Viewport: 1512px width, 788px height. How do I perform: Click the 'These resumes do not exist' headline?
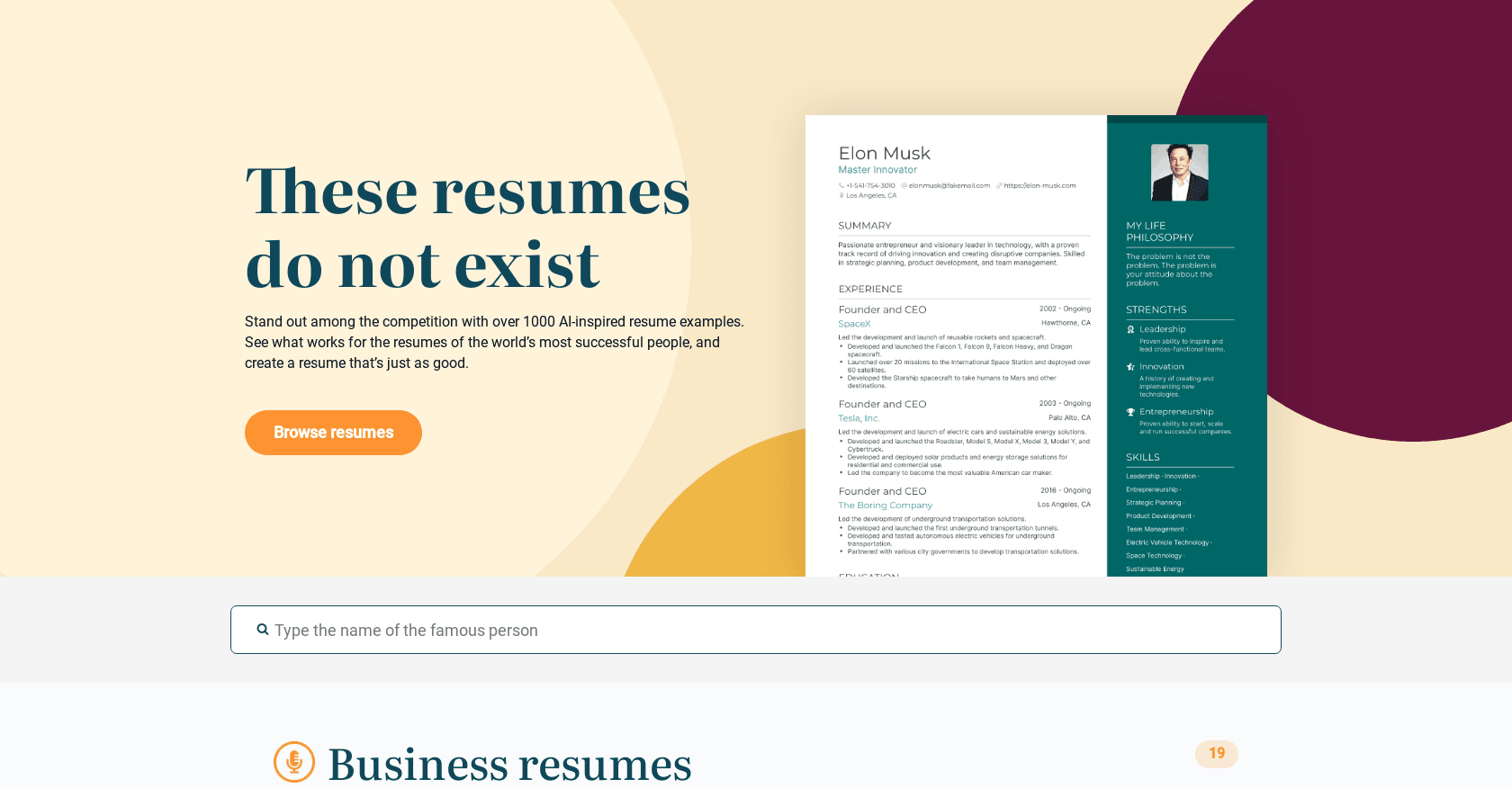point(467,228)
